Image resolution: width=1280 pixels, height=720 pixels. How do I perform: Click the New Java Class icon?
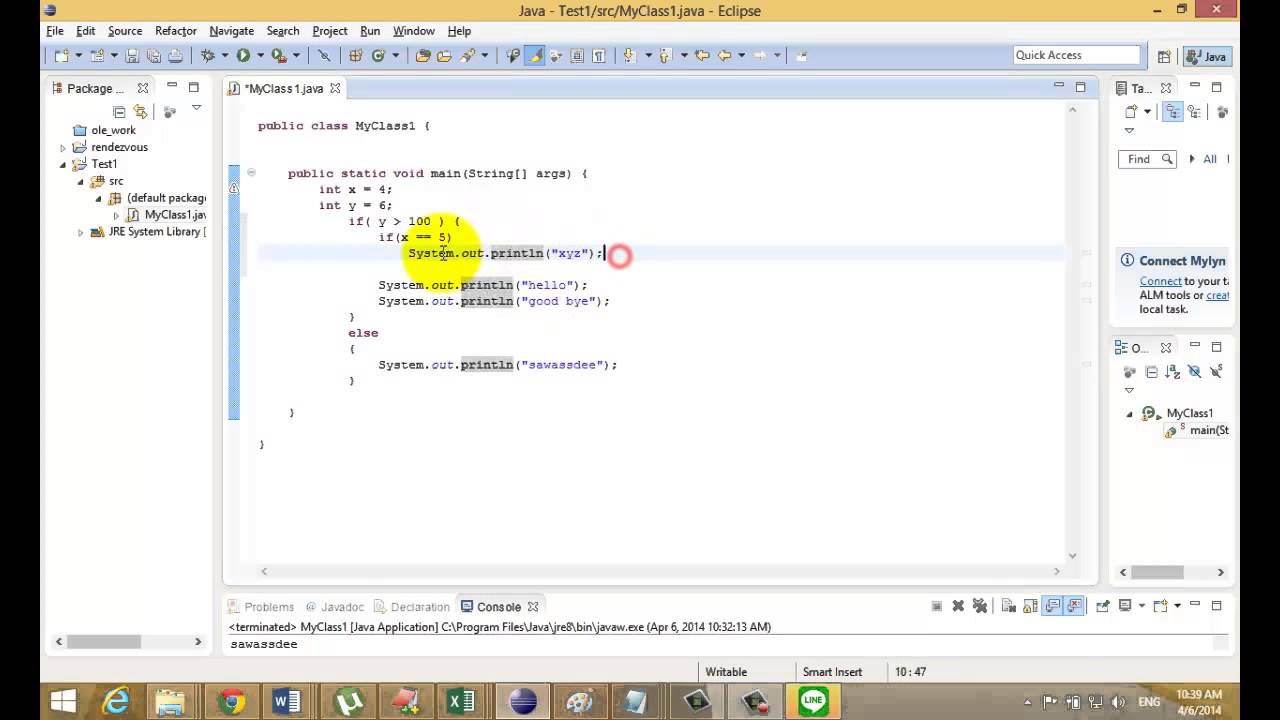[378, 56]
